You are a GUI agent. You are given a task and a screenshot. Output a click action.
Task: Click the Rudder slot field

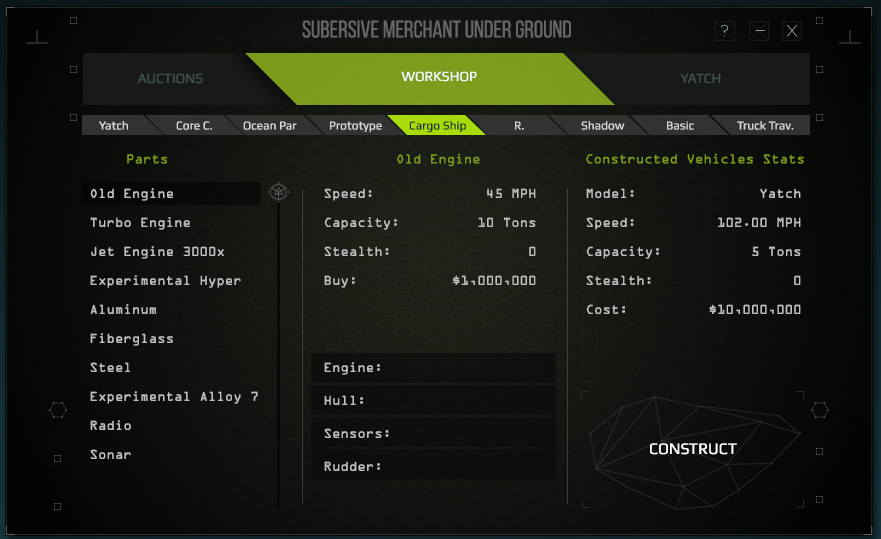point(433,466)
